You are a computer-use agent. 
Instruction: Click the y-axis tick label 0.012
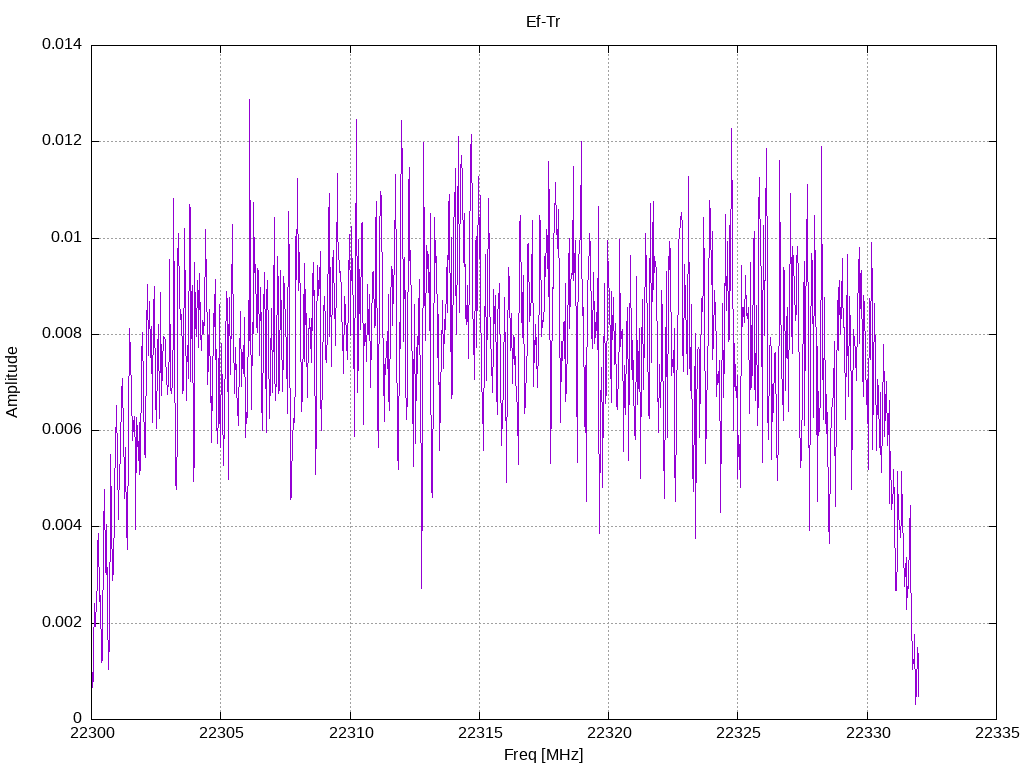[x=62, y=140]
